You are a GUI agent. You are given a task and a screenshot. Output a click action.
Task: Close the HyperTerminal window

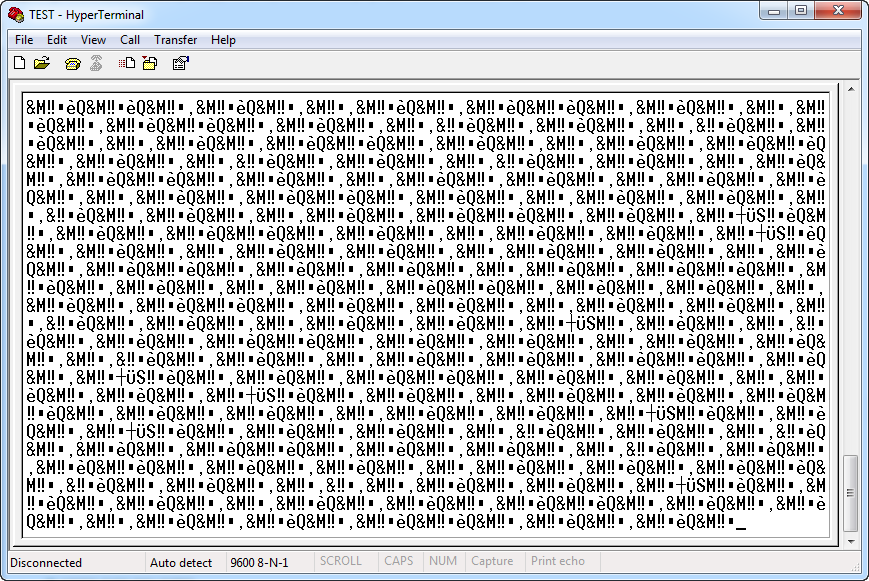838,11
